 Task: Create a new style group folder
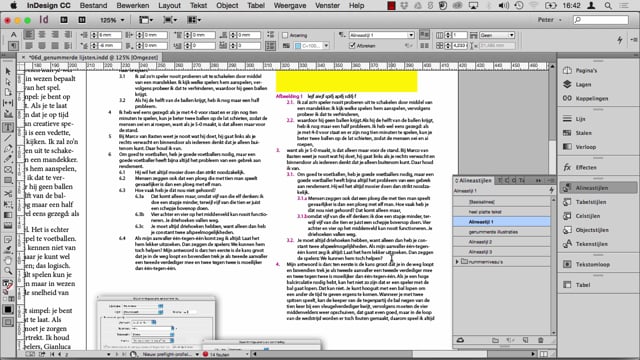[x=495, y=340]
